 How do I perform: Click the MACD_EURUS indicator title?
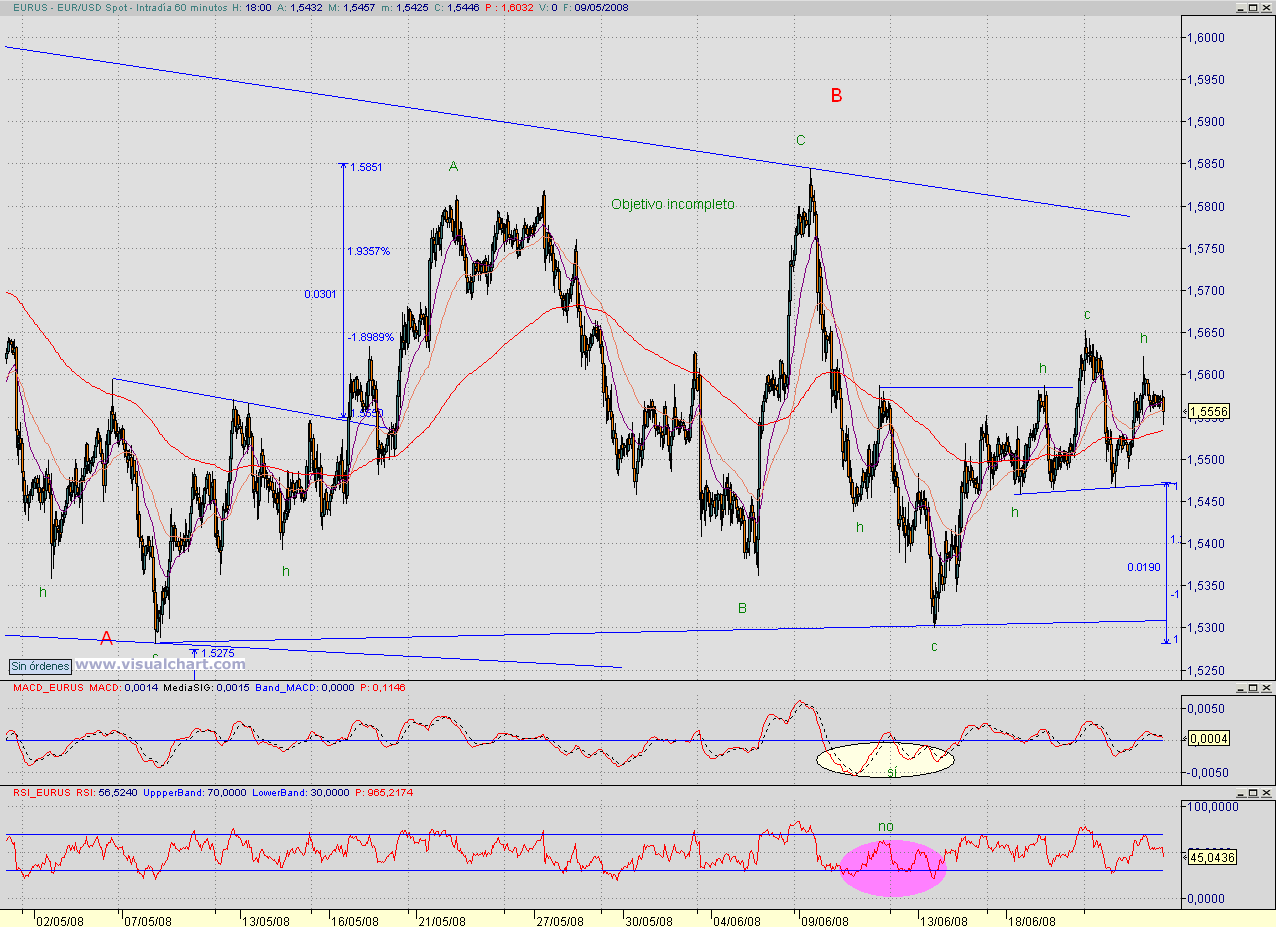point(48,689)
